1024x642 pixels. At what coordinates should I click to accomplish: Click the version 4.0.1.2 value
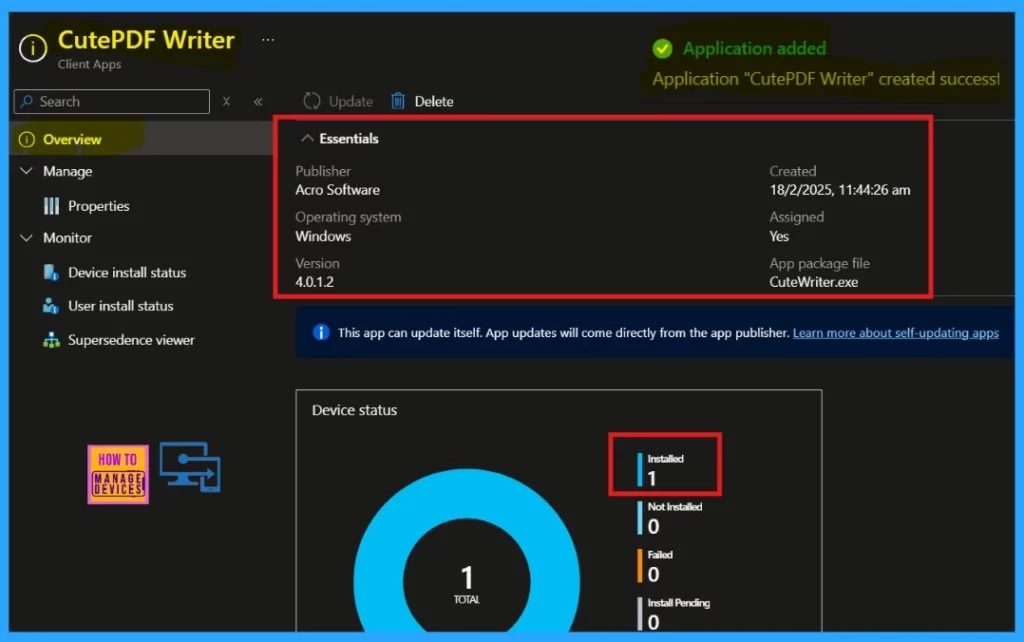click(x=314, y=282)
